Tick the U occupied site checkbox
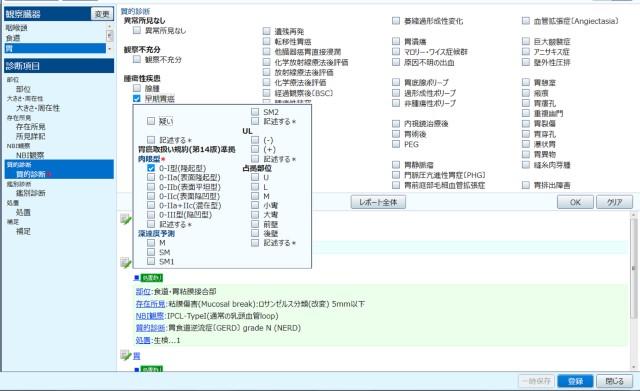The width and height of the screenshot is (640, 391). tap(255, 177)
